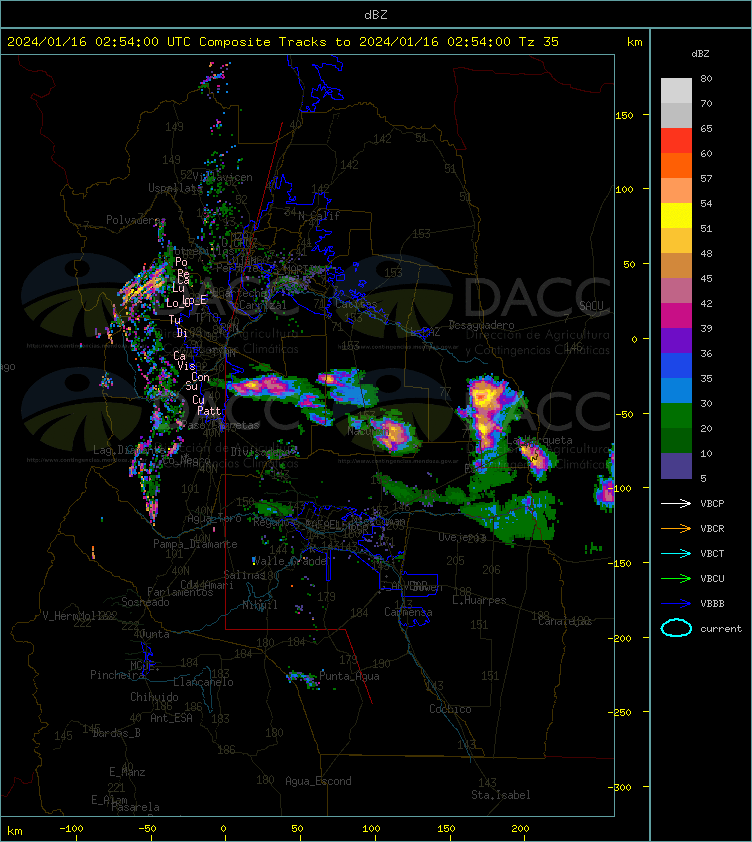Click the white 'Patt' station label
Viewport: 752px width, 842px height.
(209, 411)
